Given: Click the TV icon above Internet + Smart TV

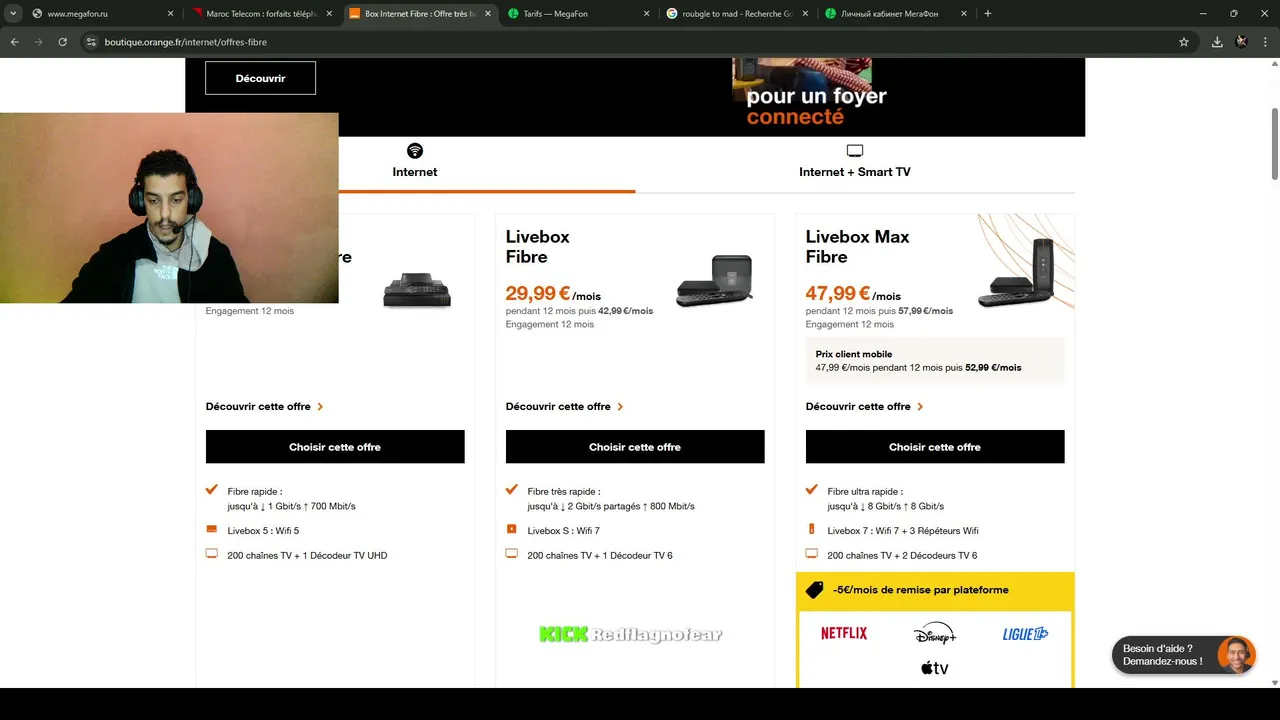Looking at the screenshot, I should coord(855,151).
